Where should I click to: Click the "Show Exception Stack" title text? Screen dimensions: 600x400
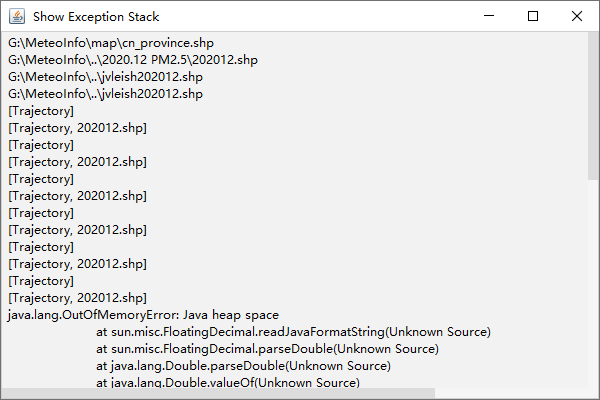pos(96,17)
